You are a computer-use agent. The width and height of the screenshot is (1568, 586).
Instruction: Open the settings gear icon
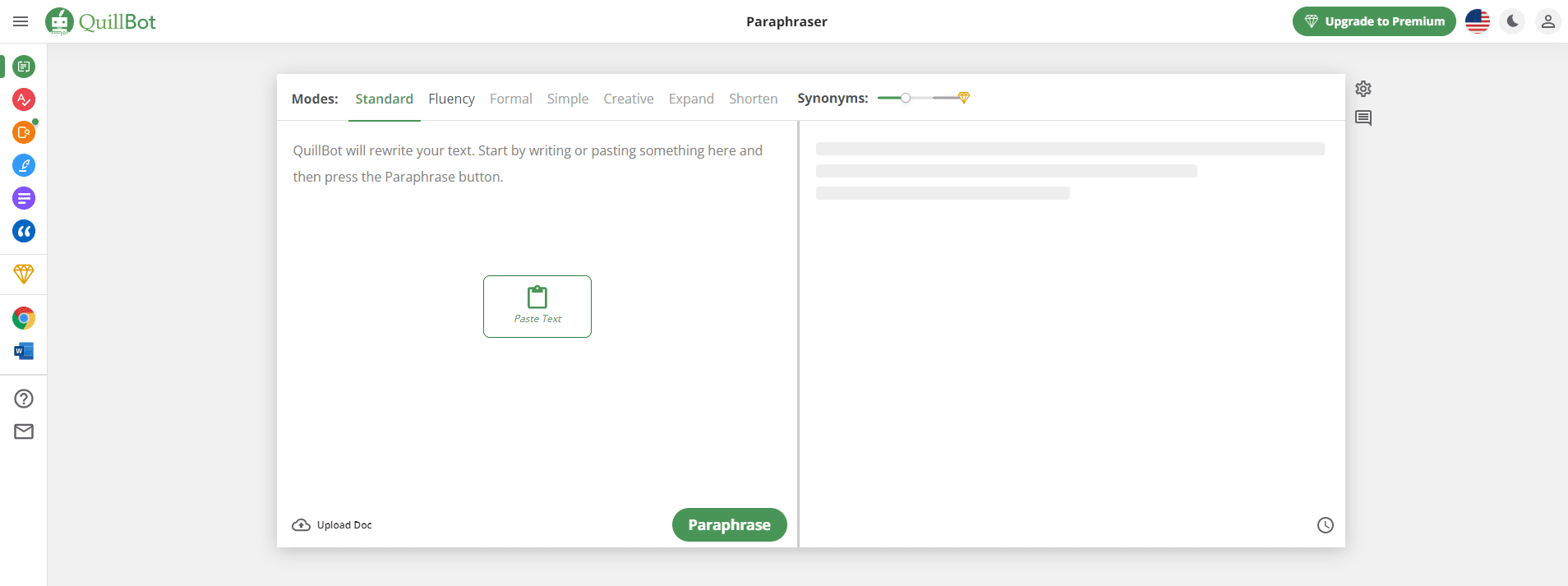1363,89
